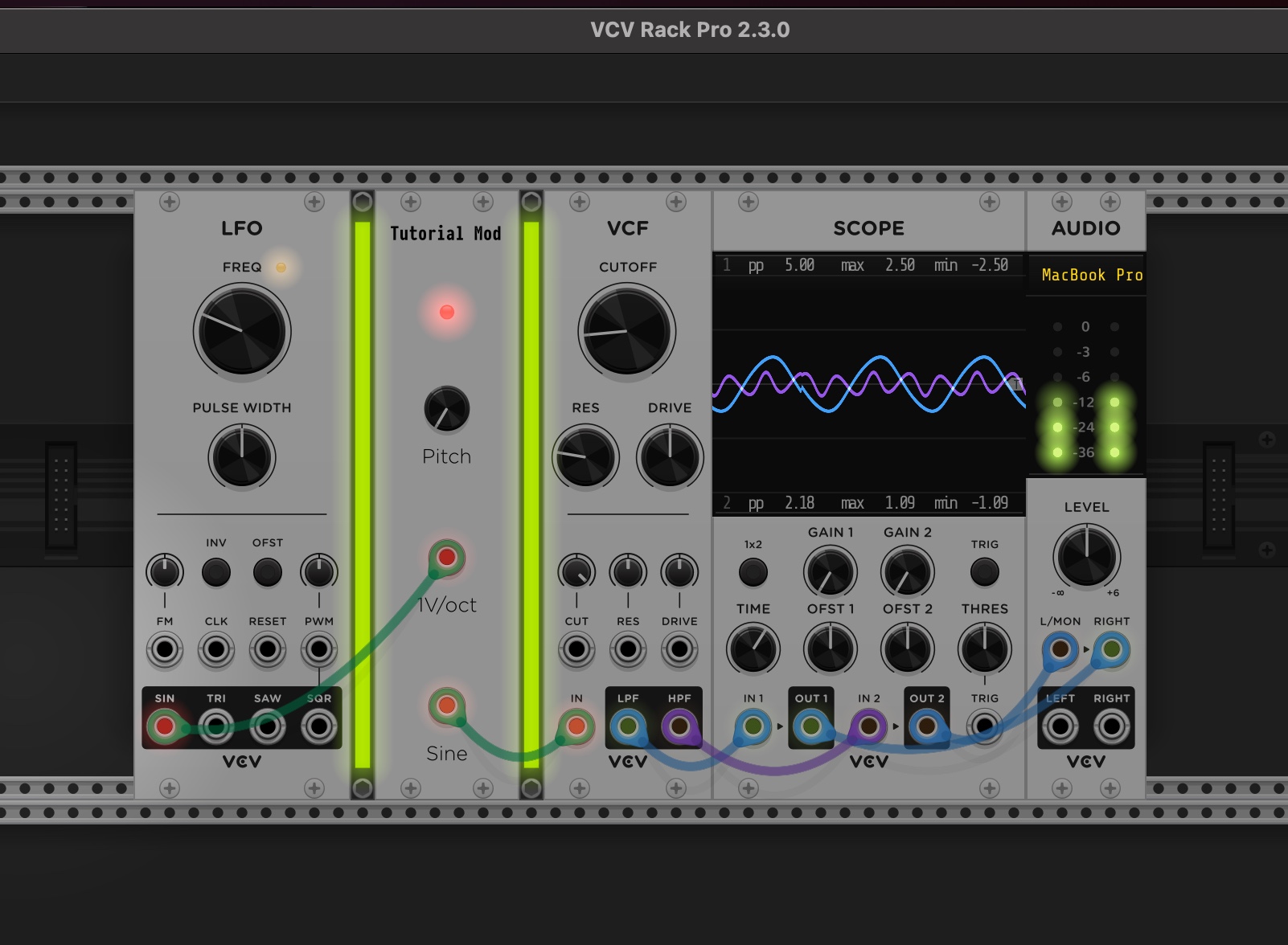Viewport: 1288px width, 945px height.
Task: Click the Tutorial Mod title label
Action: pyautogui.click(x=445, y=234)
